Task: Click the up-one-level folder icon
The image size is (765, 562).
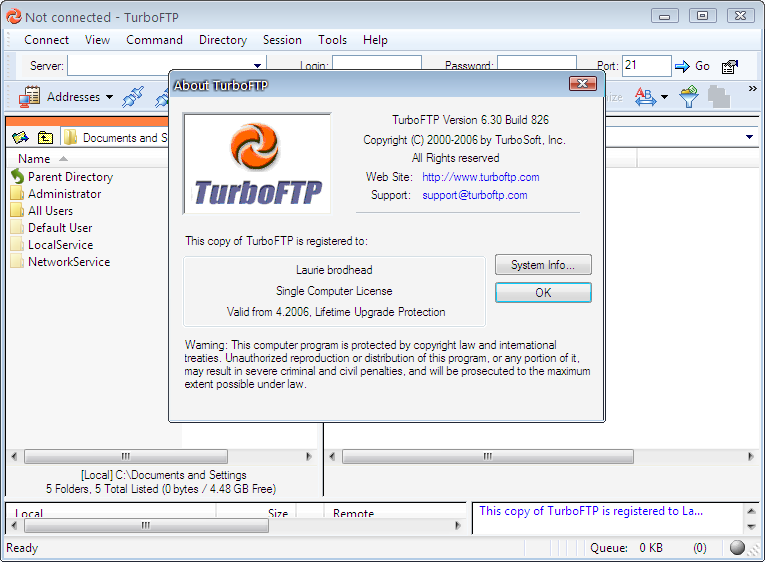Action: [45, 138]
